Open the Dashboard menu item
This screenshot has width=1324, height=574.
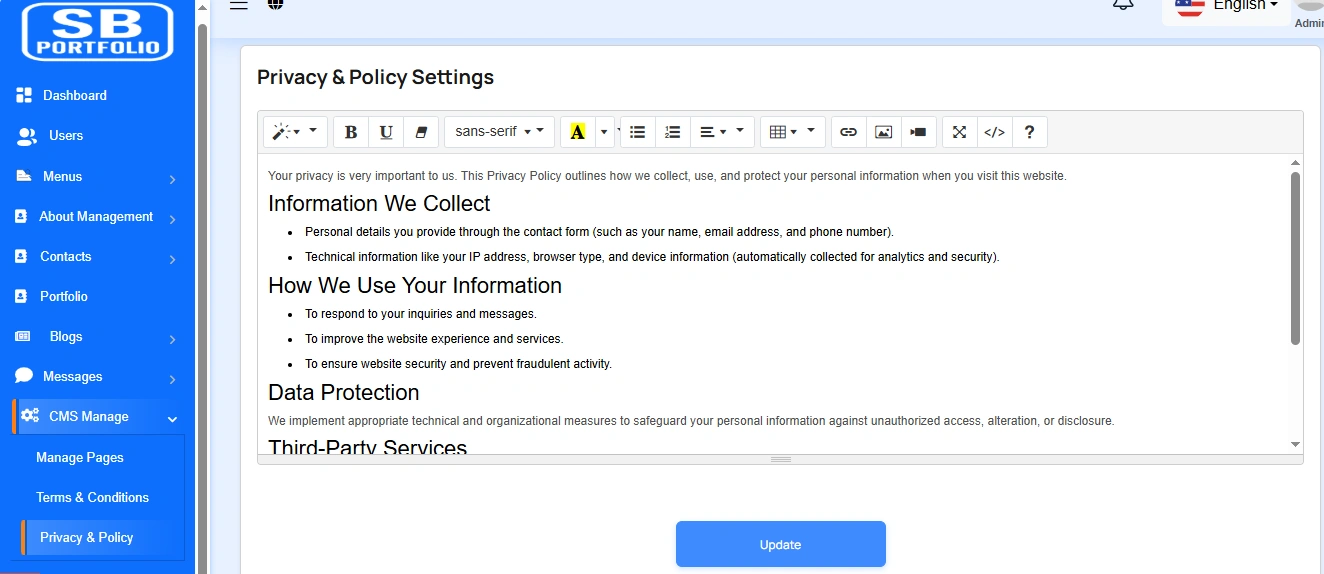(74, 95)
